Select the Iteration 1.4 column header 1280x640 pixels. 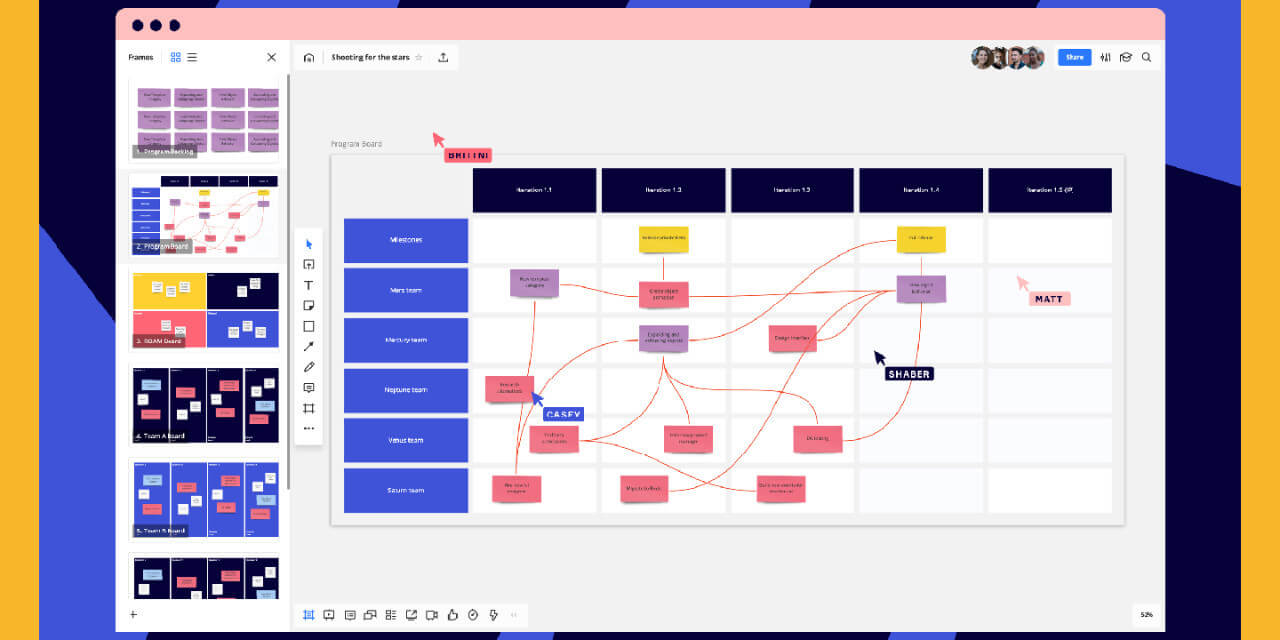point(921,190)
